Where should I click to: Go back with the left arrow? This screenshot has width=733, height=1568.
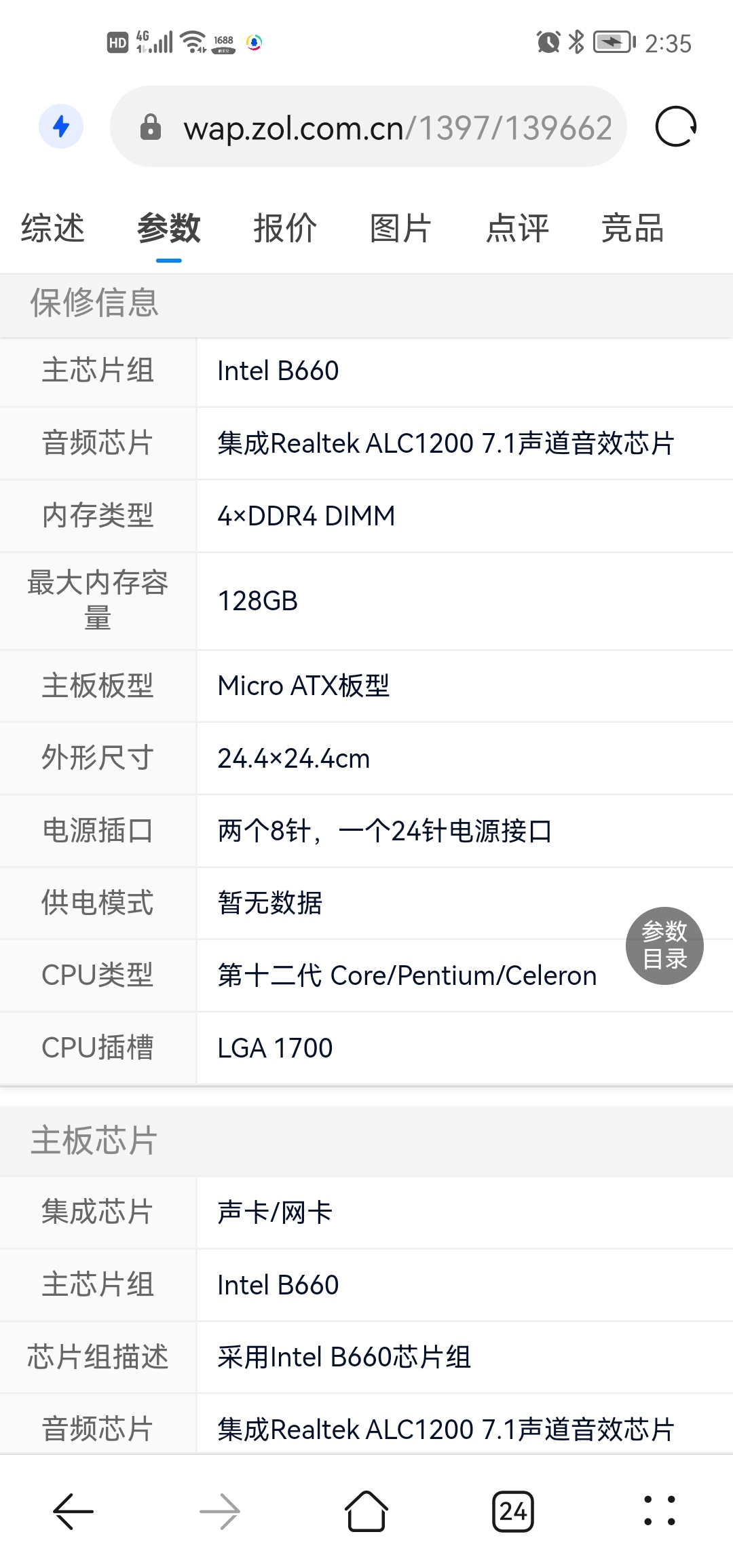(x=73, y=1512)
